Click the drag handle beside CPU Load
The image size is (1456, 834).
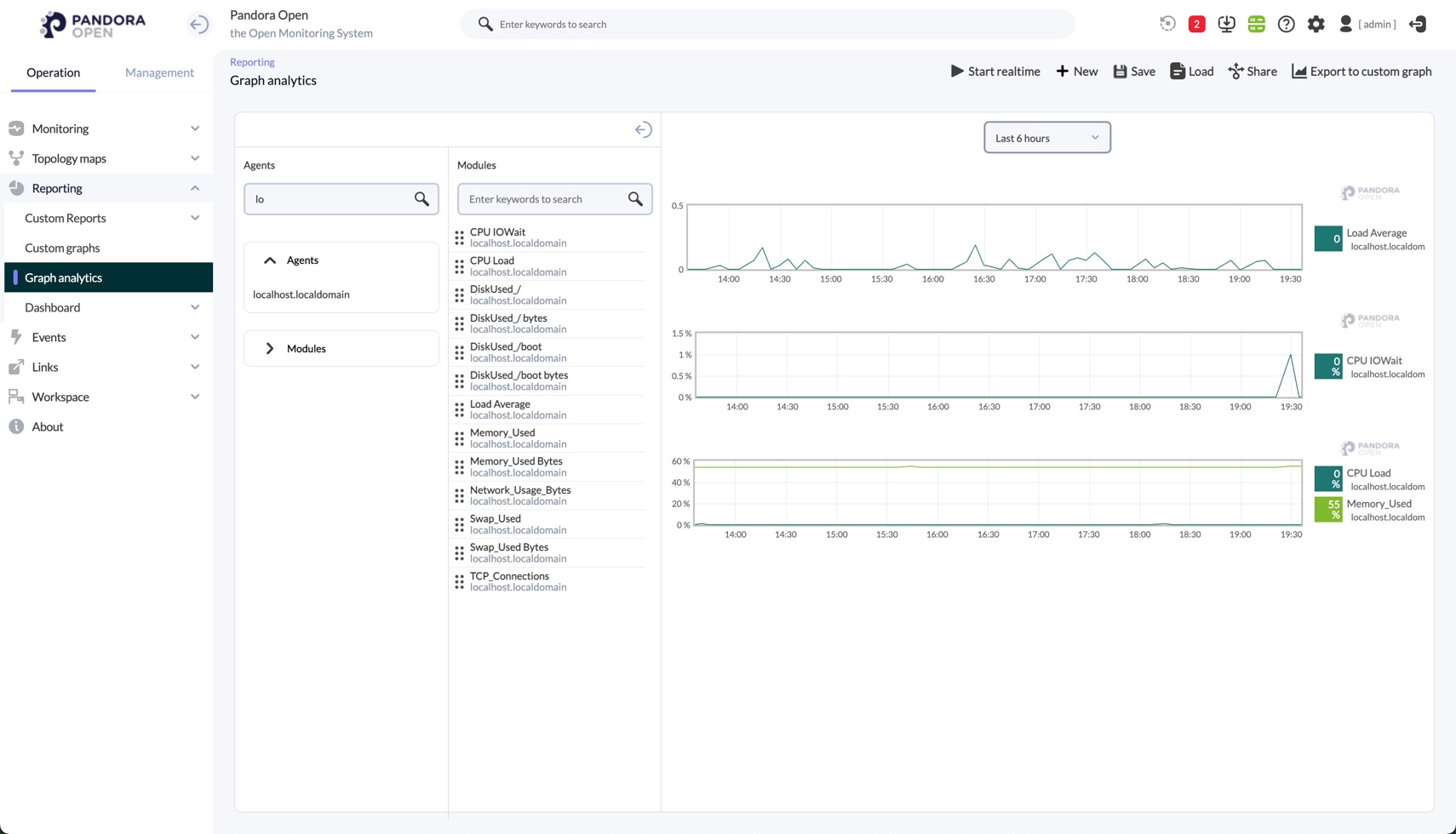tap(460, 266)
